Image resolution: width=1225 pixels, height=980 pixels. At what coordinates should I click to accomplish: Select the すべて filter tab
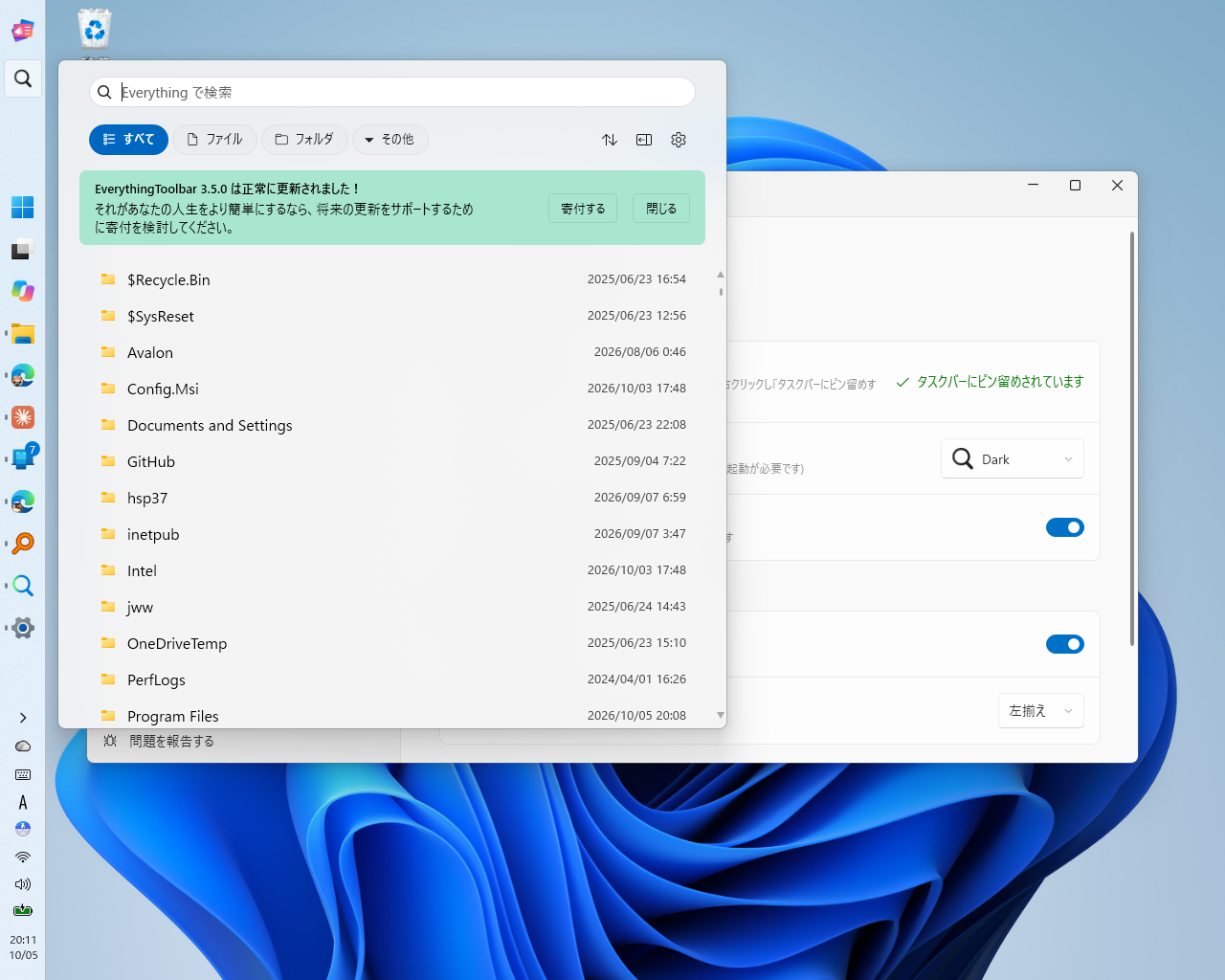(x=128, y=140)
